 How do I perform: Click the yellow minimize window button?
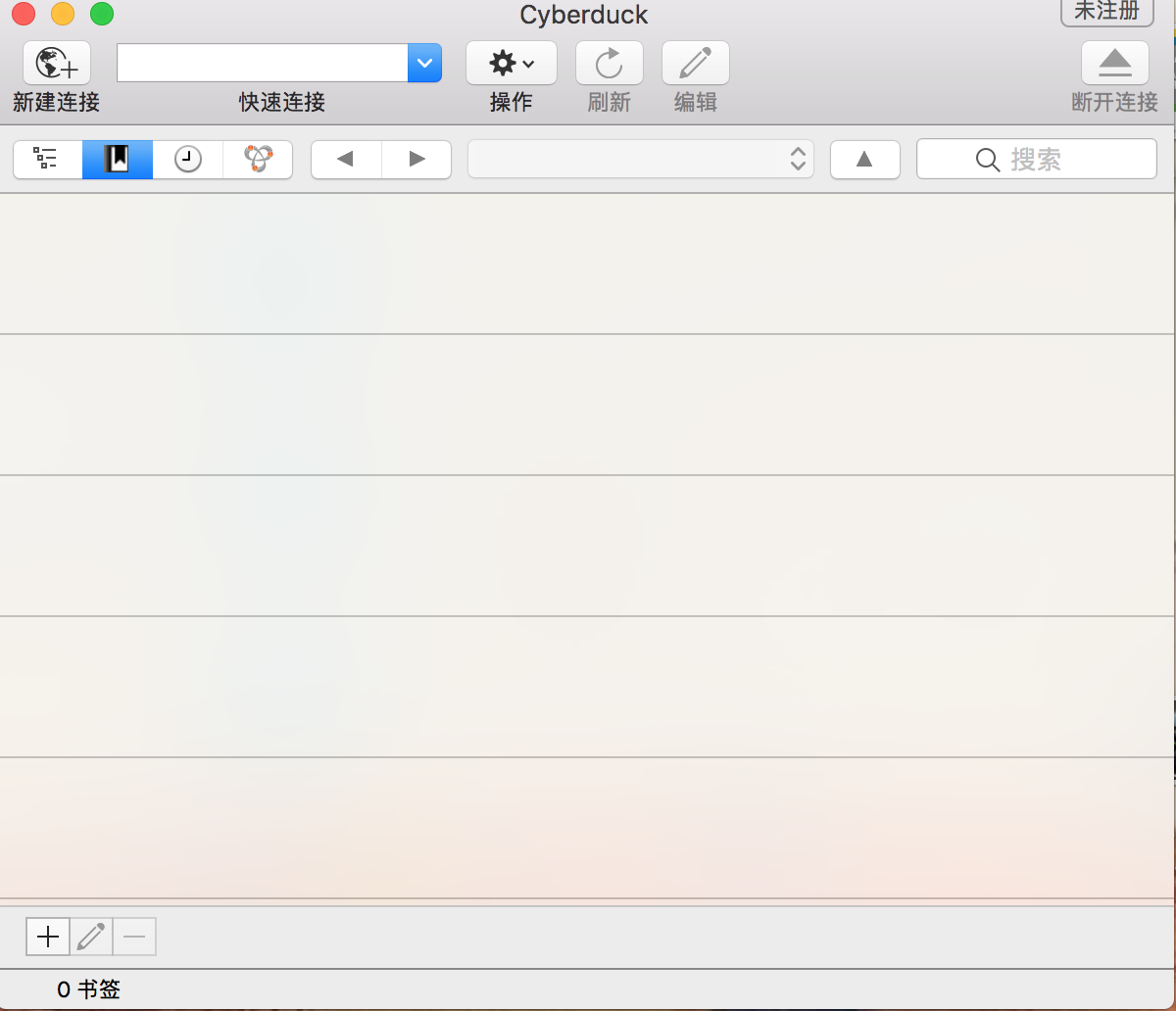pyautogui.click(x=63, y=15)
